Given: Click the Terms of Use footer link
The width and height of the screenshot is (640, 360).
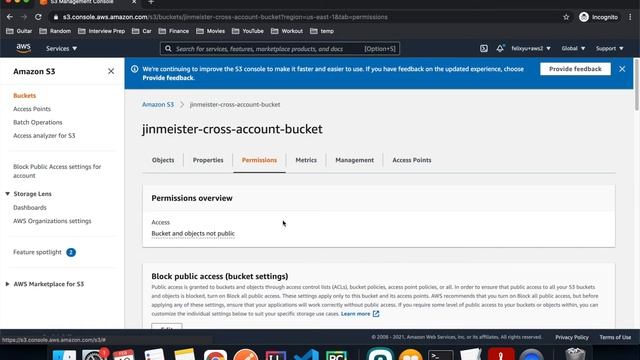Looking at the screenshot, I should [615, 337].
